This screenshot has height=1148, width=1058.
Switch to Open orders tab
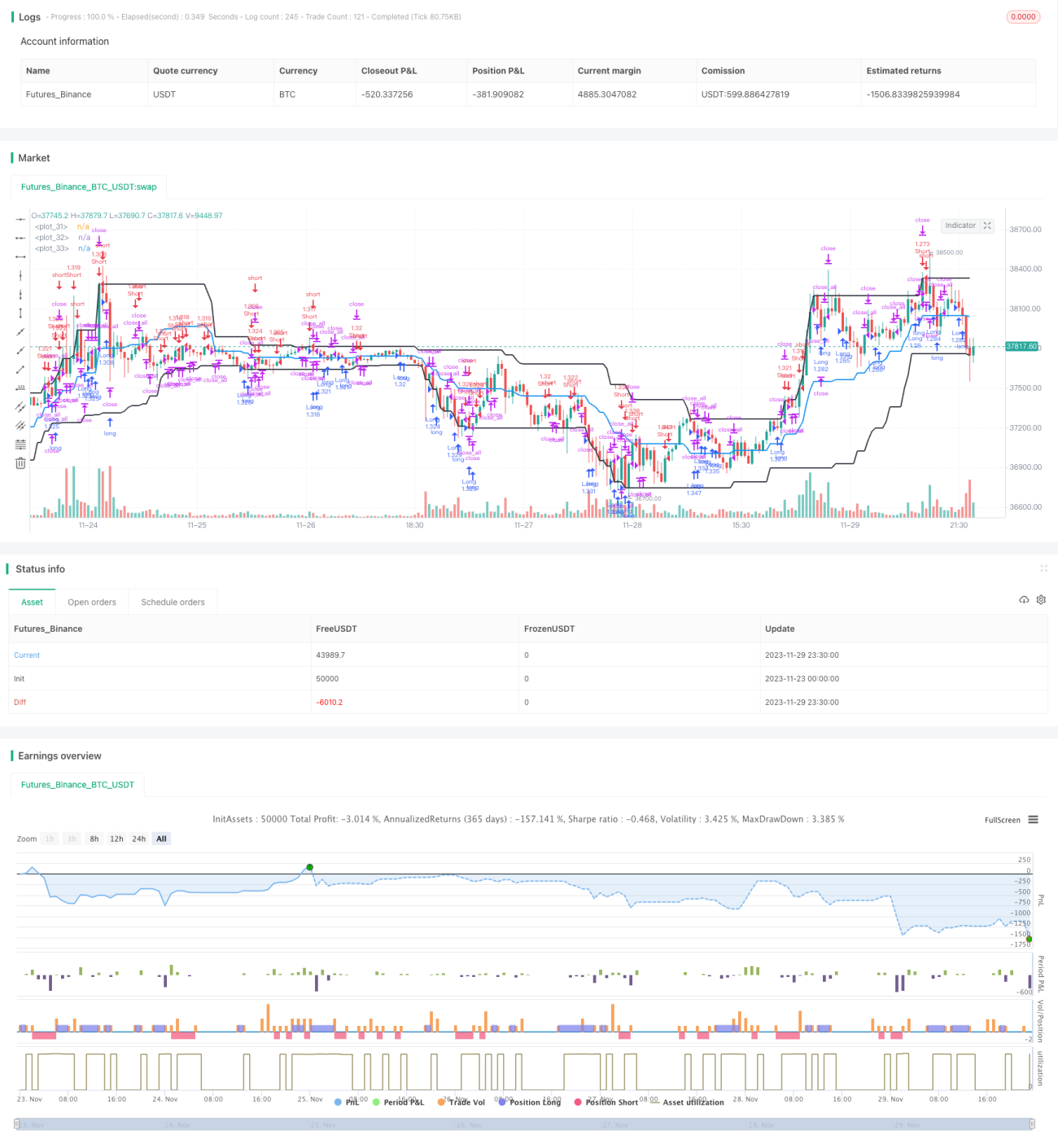coord(92,602)
